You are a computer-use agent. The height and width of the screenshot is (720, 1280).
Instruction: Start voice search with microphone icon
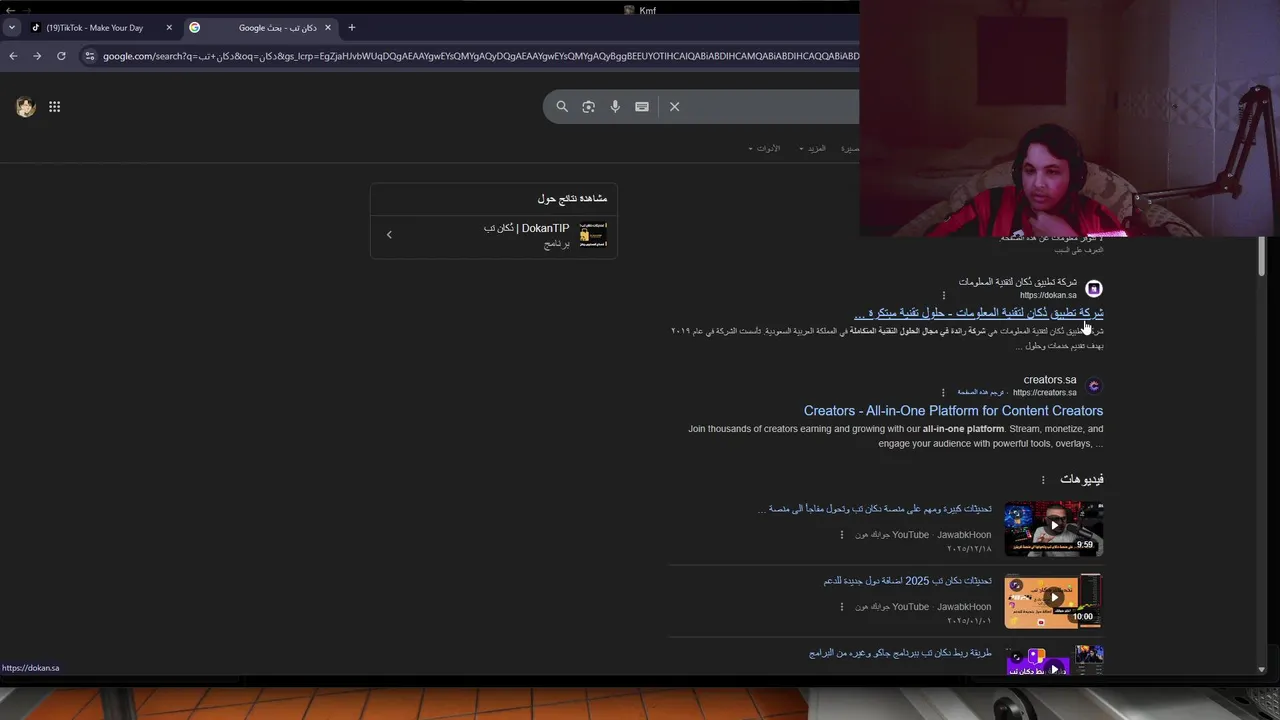[x=615, y=107]
